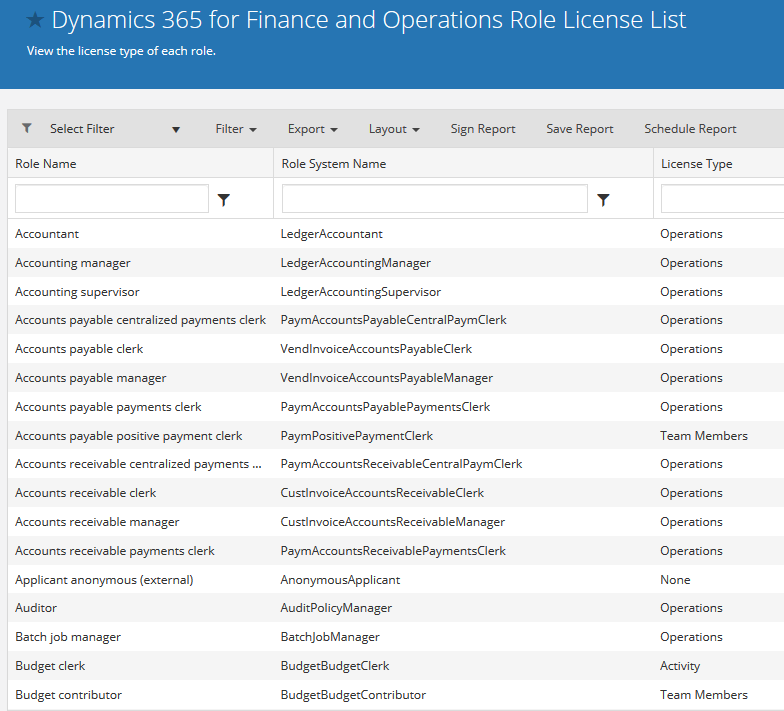Image resolution: width=784 pixels, height=711 pixels.
Task: Expand the Export menu
Action: [312, 129]
